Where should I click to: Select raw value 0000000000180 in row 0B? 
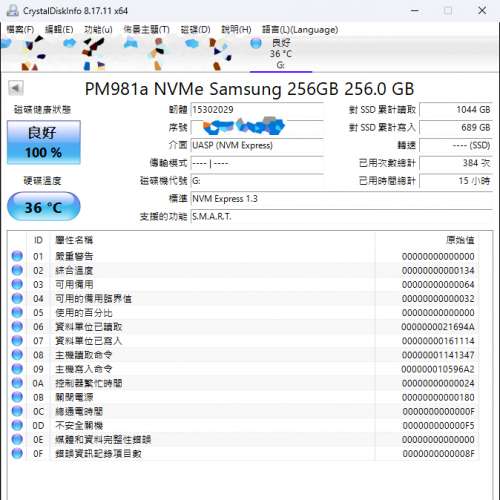tap(438, 397)
